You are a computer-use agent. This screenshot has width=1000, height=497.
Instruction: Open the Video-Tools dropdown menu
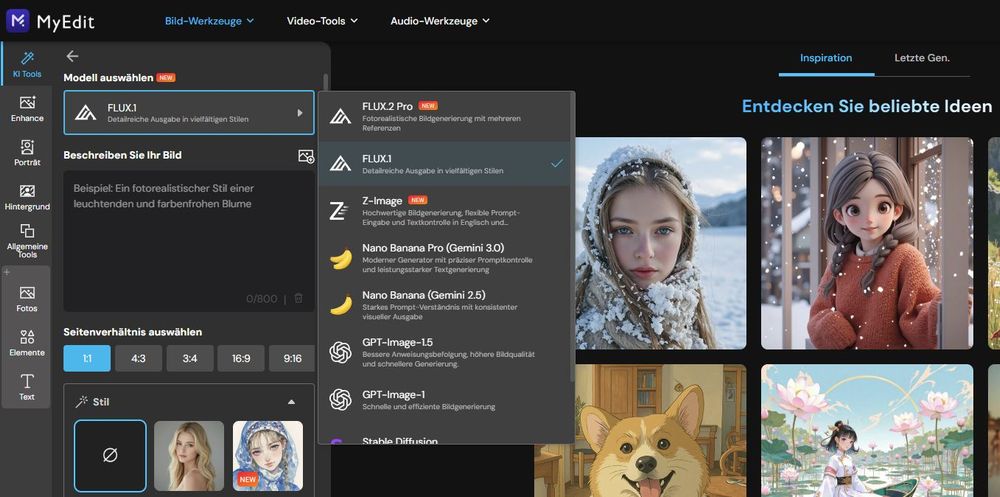point(322,21)
